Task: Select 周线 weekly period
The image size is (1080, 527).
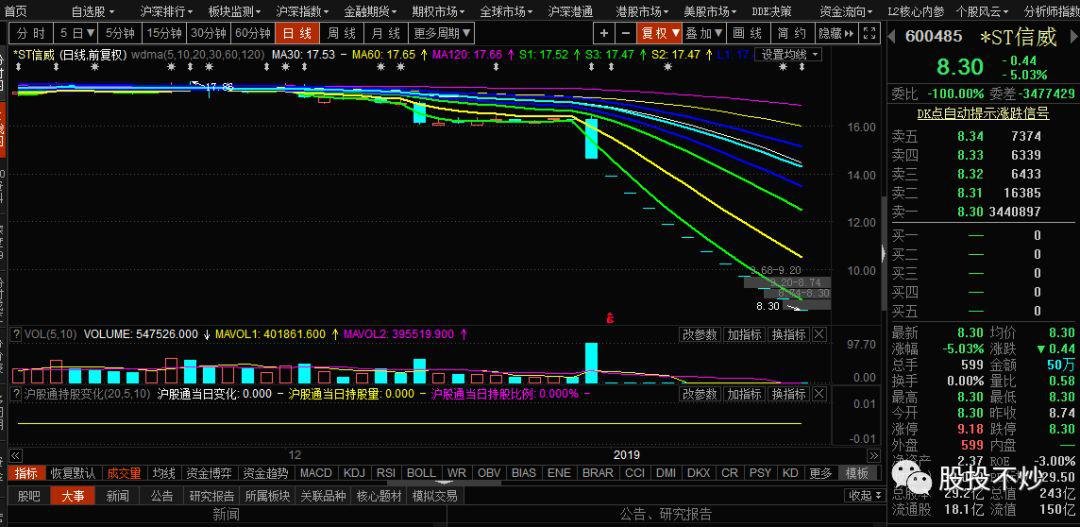Action: [x=342, y=32]
